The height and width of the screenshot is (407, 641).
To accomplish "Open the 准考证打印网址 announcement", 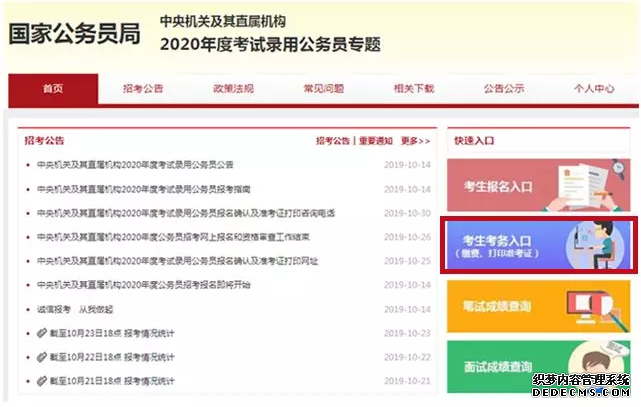I will [x=177, y=261].
